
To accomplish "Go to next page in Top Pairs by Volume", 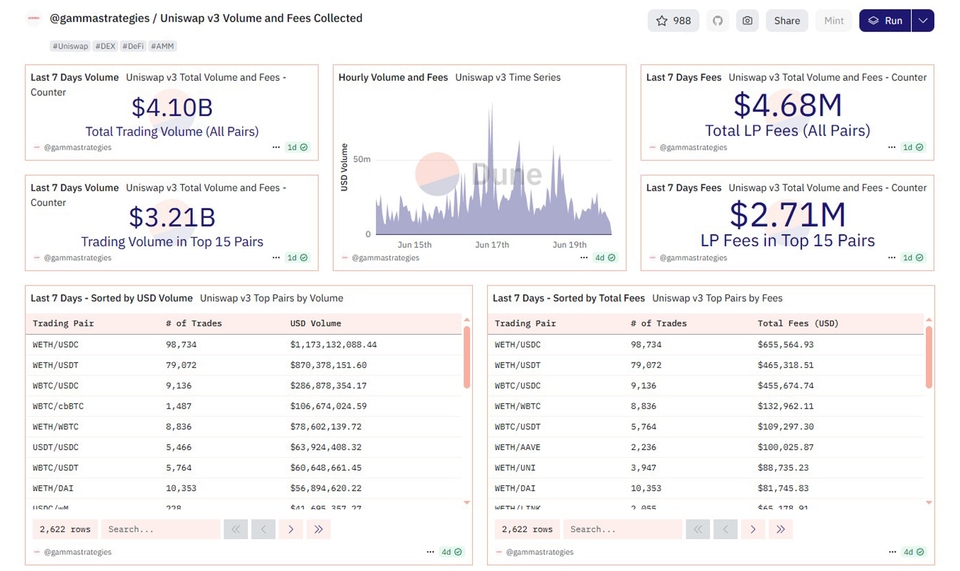I will tap(291, 529).
